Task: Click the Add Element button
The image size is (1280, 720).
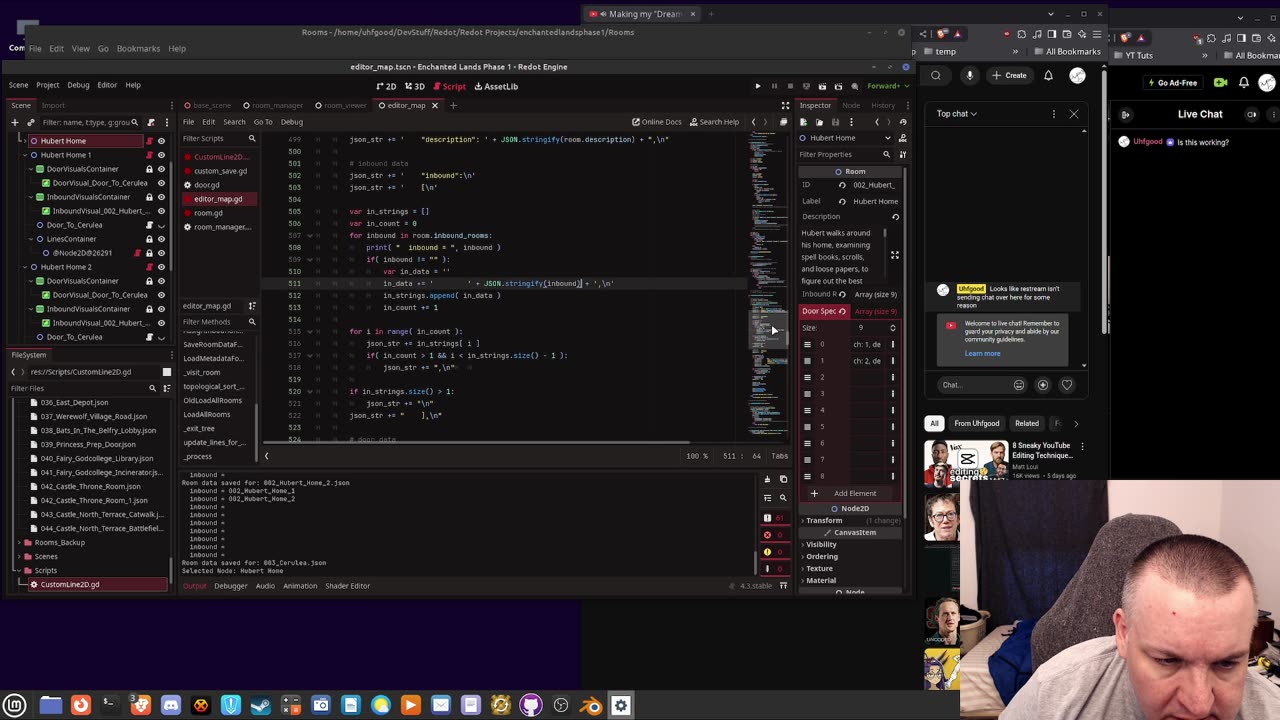Action: [x=847, y=493]
